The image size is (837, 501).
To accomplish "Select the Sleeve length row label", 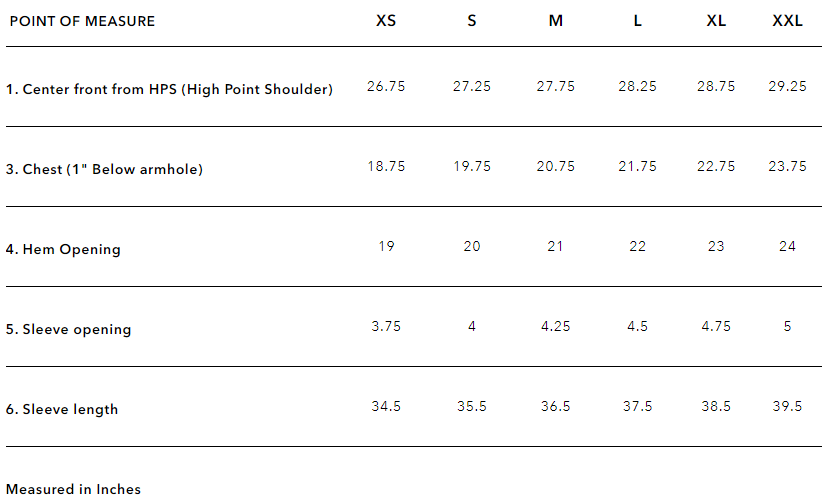I will pos(62,409).
